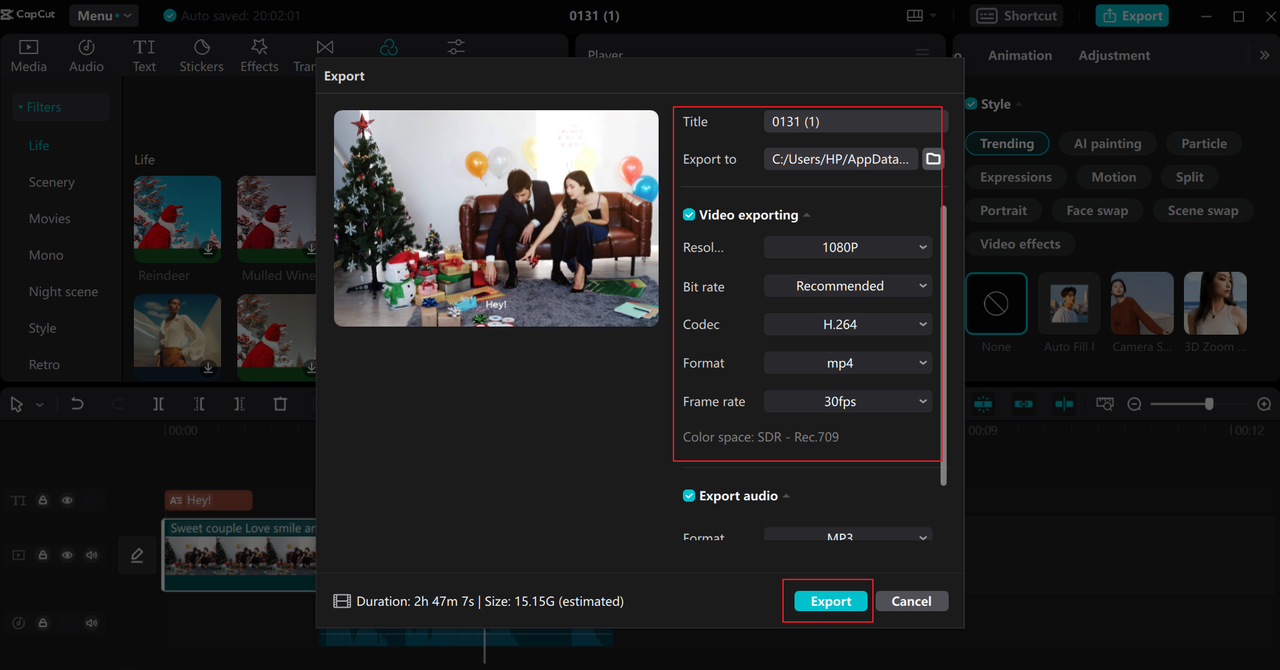Open the Effects panel
The width and height of the screenshot is (1280, 670).
click(259, 56)
